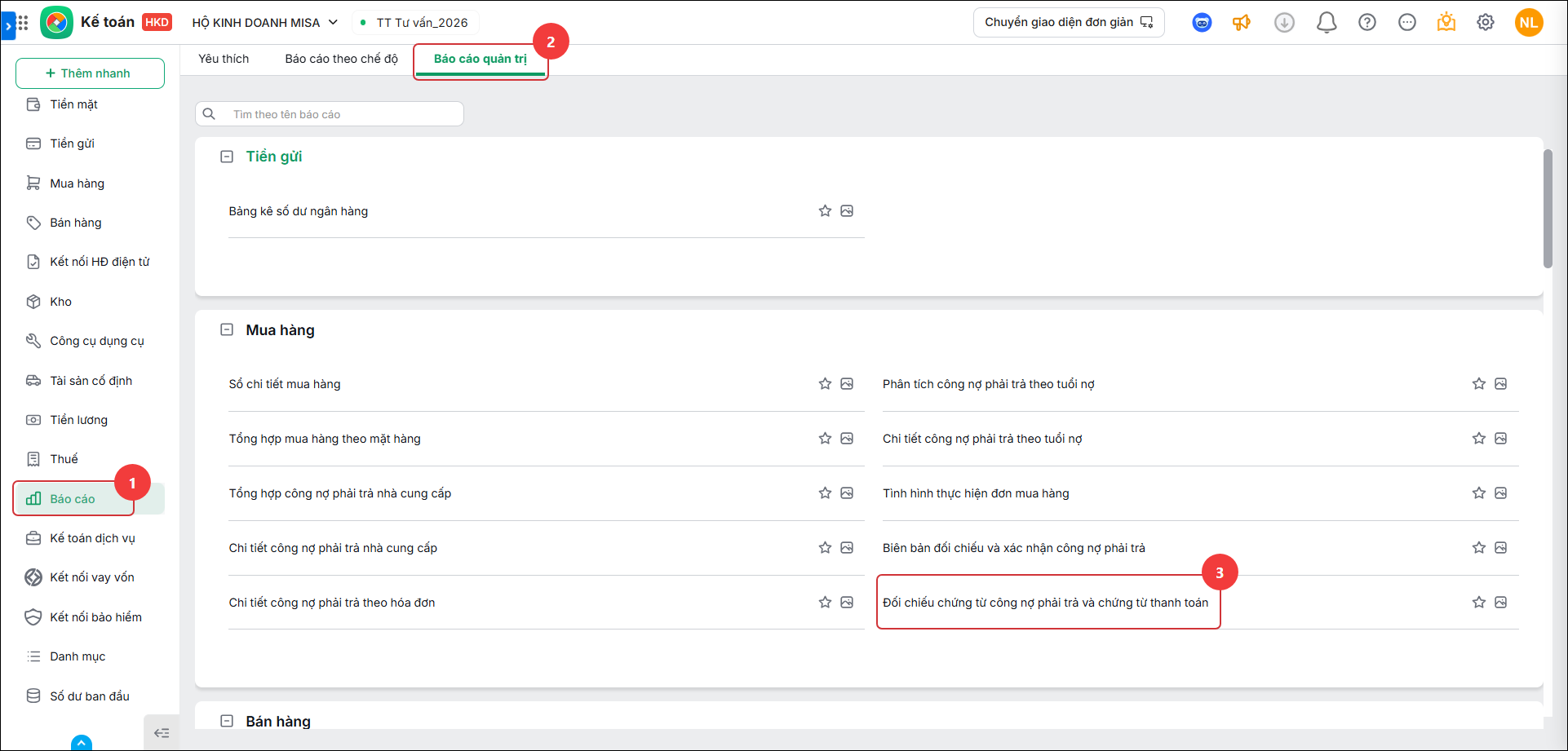Collapse the left sidebar menu
Image resolution: width=1568 pixels, height=751 pixels.
pyautogui.click(x=162, y=733)
